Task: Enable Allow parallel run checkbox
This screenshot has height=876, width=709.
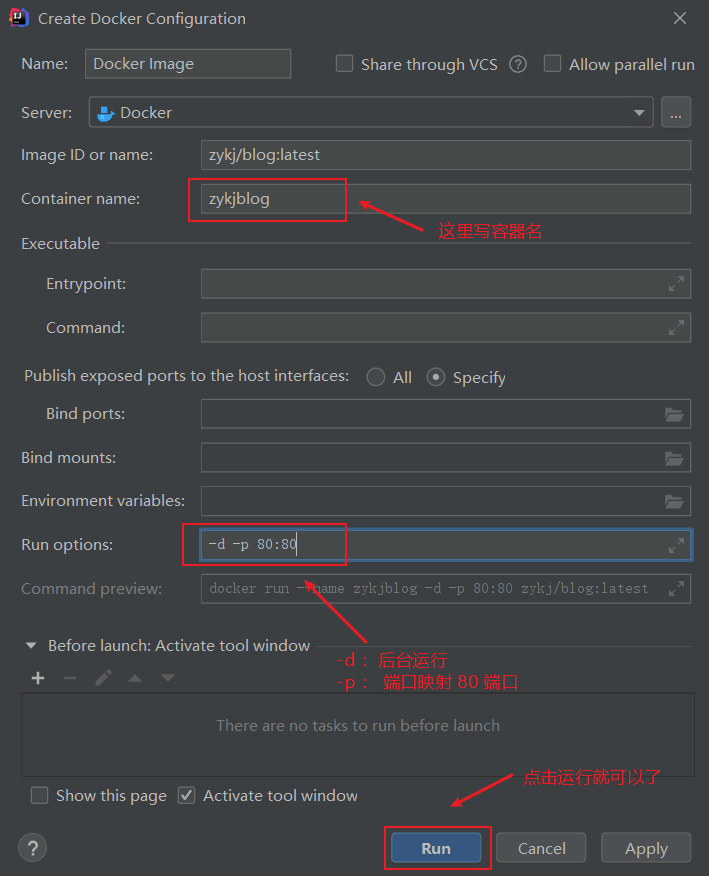Action: coord(552,64)
